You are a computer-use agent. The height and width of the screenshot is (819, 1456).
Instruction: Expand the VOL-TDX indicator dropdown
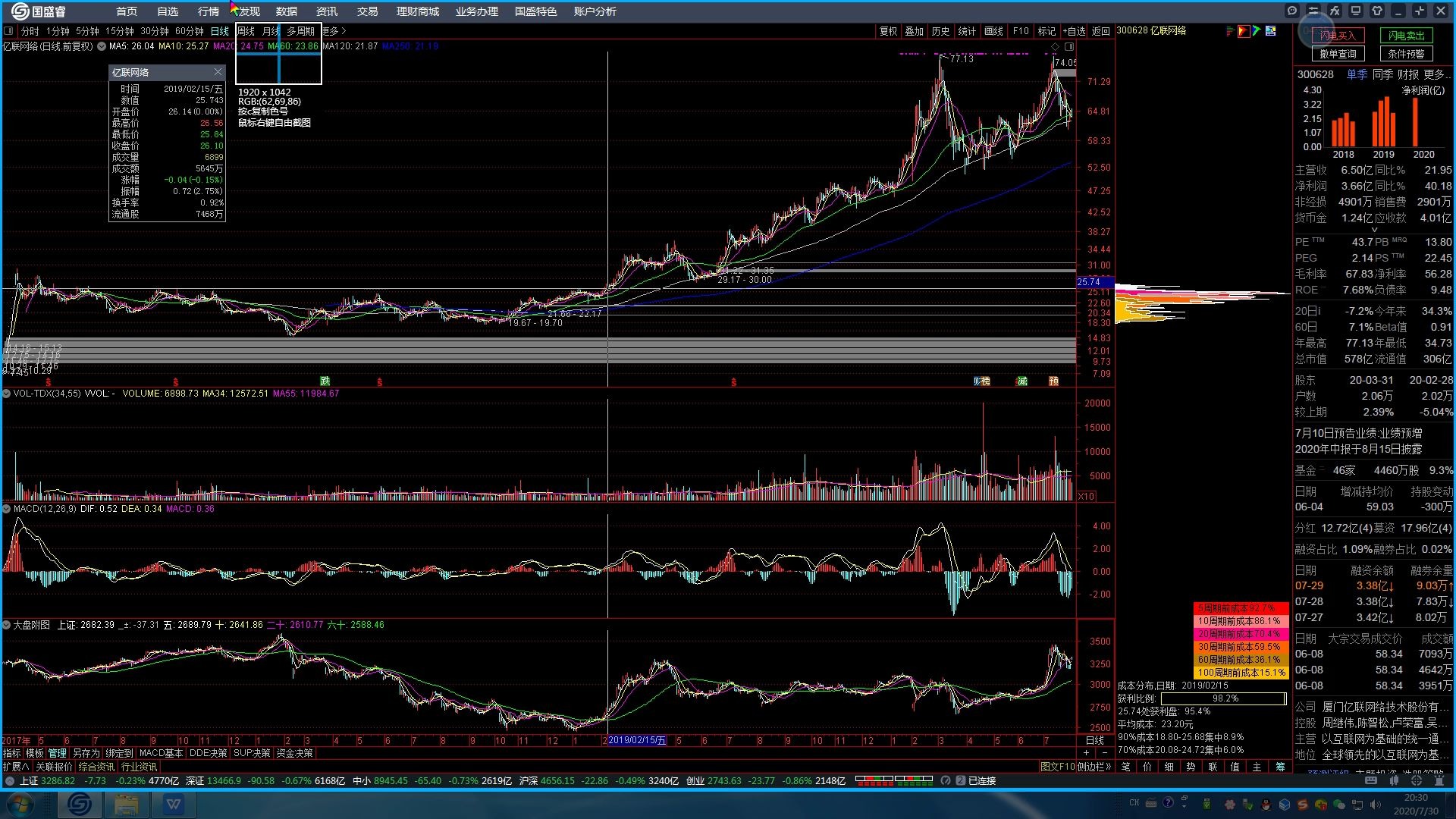pyautogui.click(x=7, y=394)
